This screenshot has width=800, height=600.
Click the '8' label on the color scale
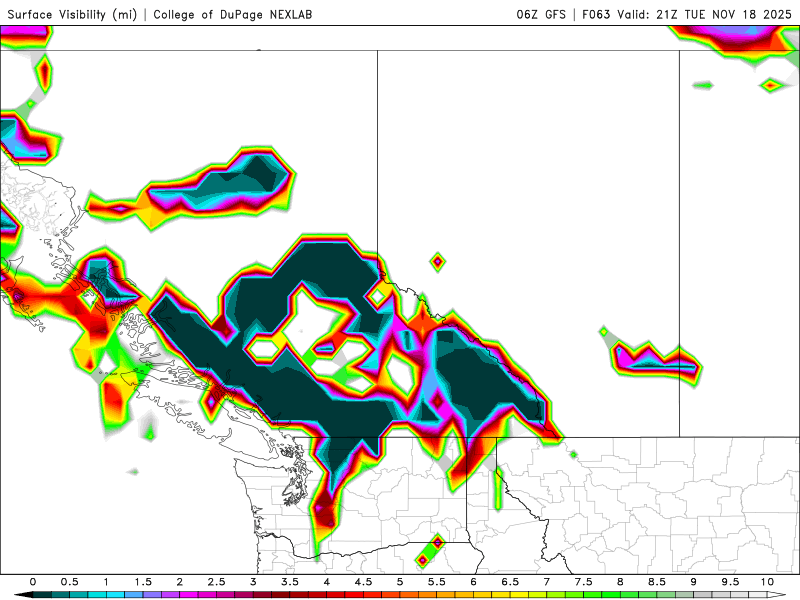(620, 582)
